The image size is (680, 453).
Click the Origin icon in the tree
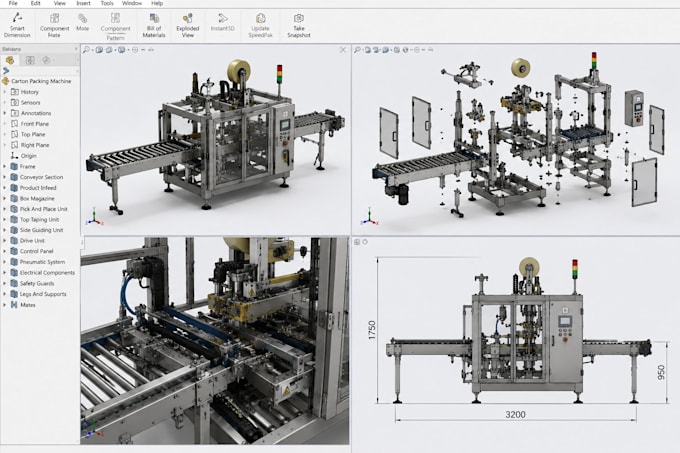pyautogui.click(x=14, y=156)
